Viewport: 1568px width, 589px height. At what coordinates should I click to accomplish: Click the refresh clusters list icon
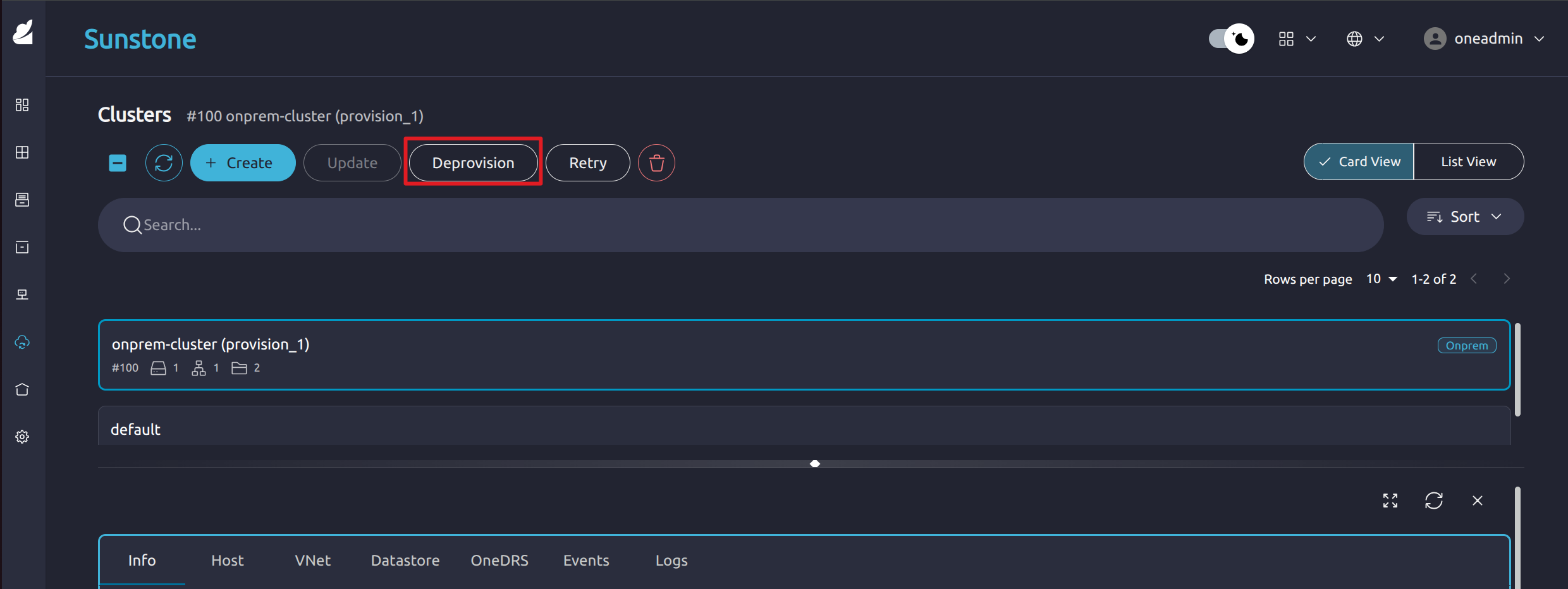pos(164,163)
